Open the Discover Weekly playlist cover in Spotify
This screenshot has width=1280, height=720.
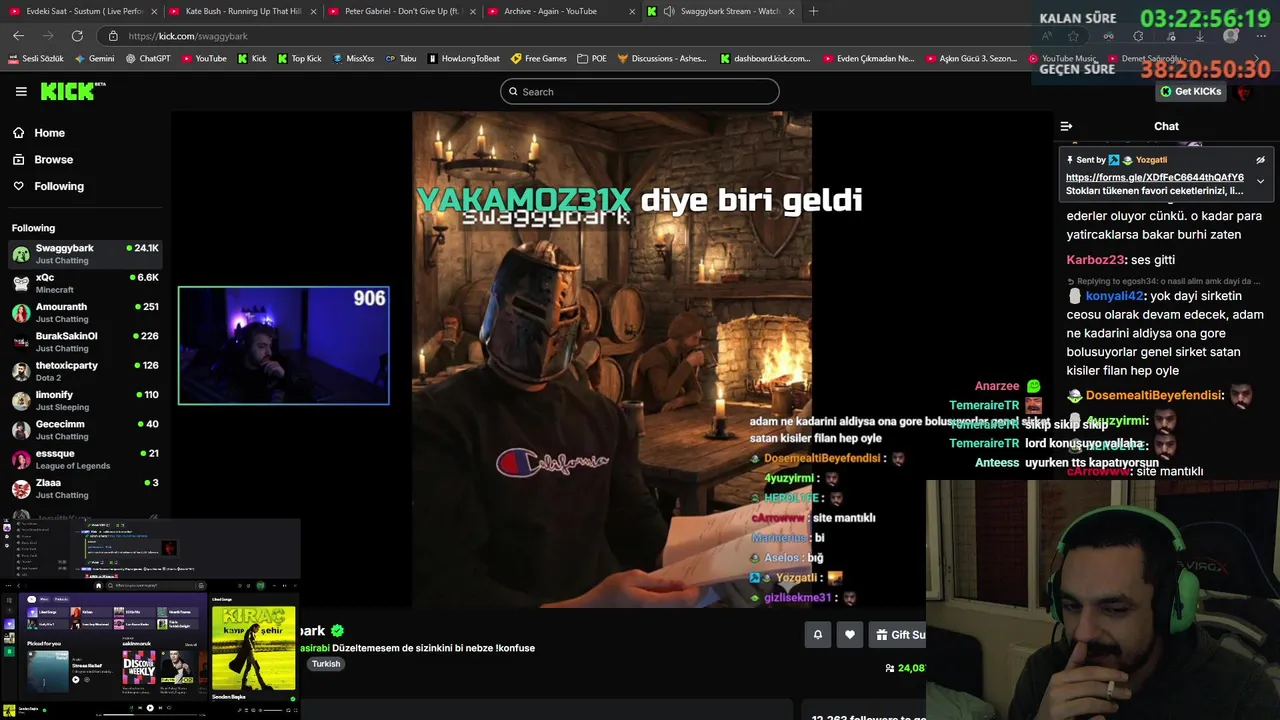point(139,666)
